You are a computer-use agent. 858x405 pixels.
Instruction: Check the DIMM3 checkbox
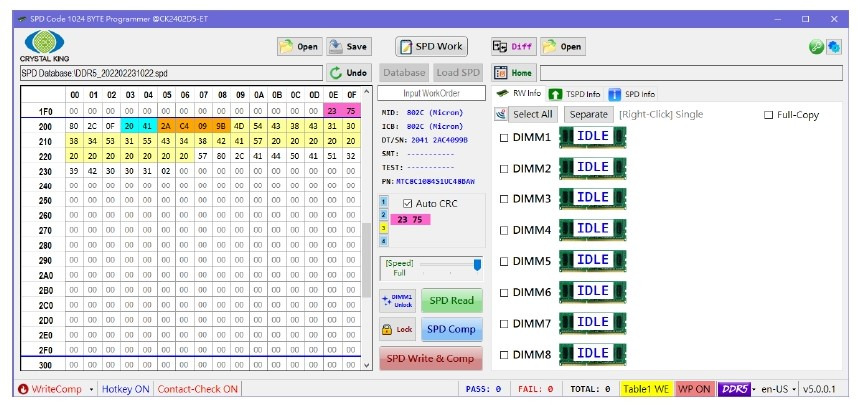pos(504,200)
